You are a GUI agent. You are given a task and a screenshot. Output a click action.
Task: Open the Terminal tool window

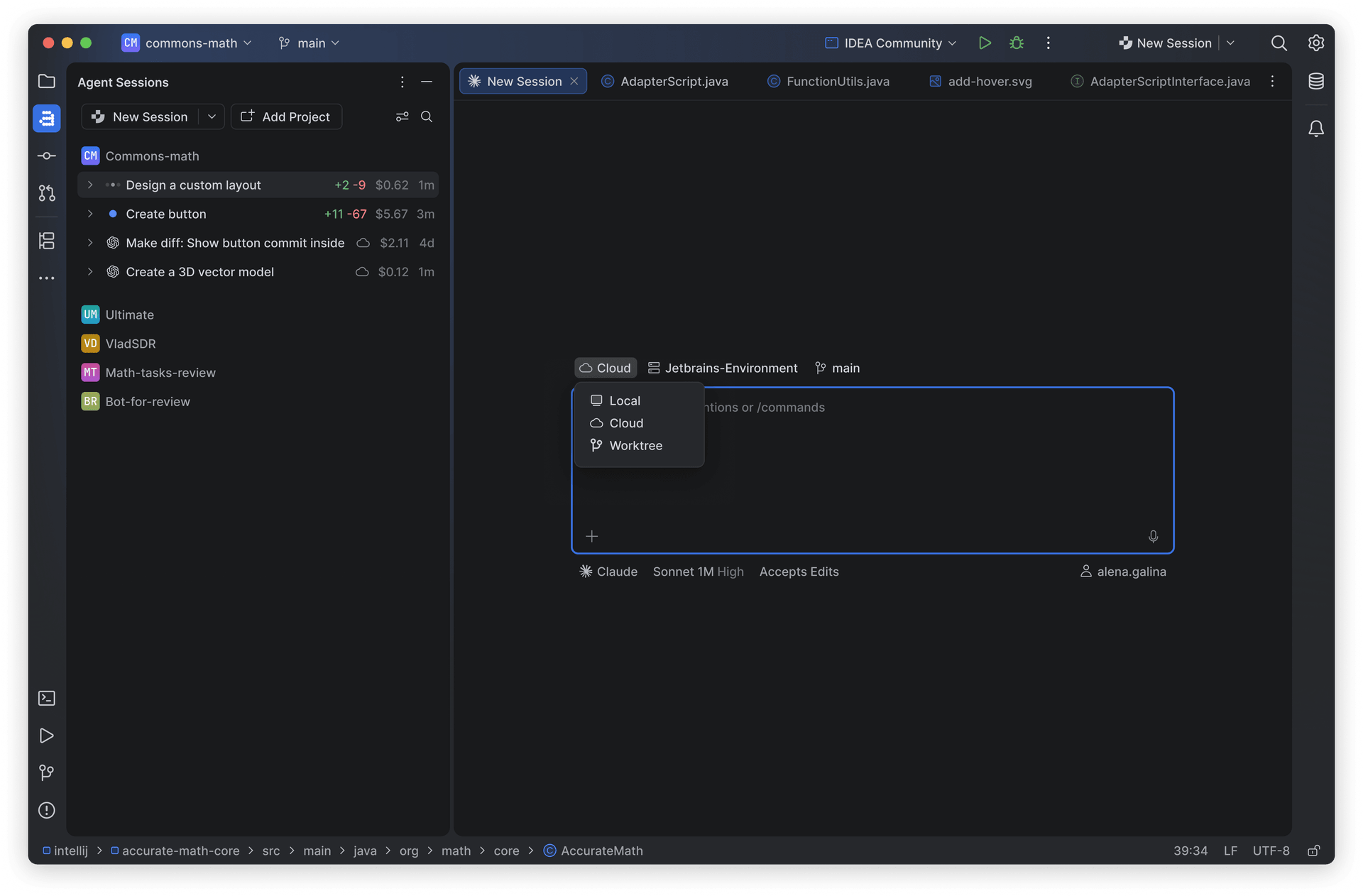point(46,699)
